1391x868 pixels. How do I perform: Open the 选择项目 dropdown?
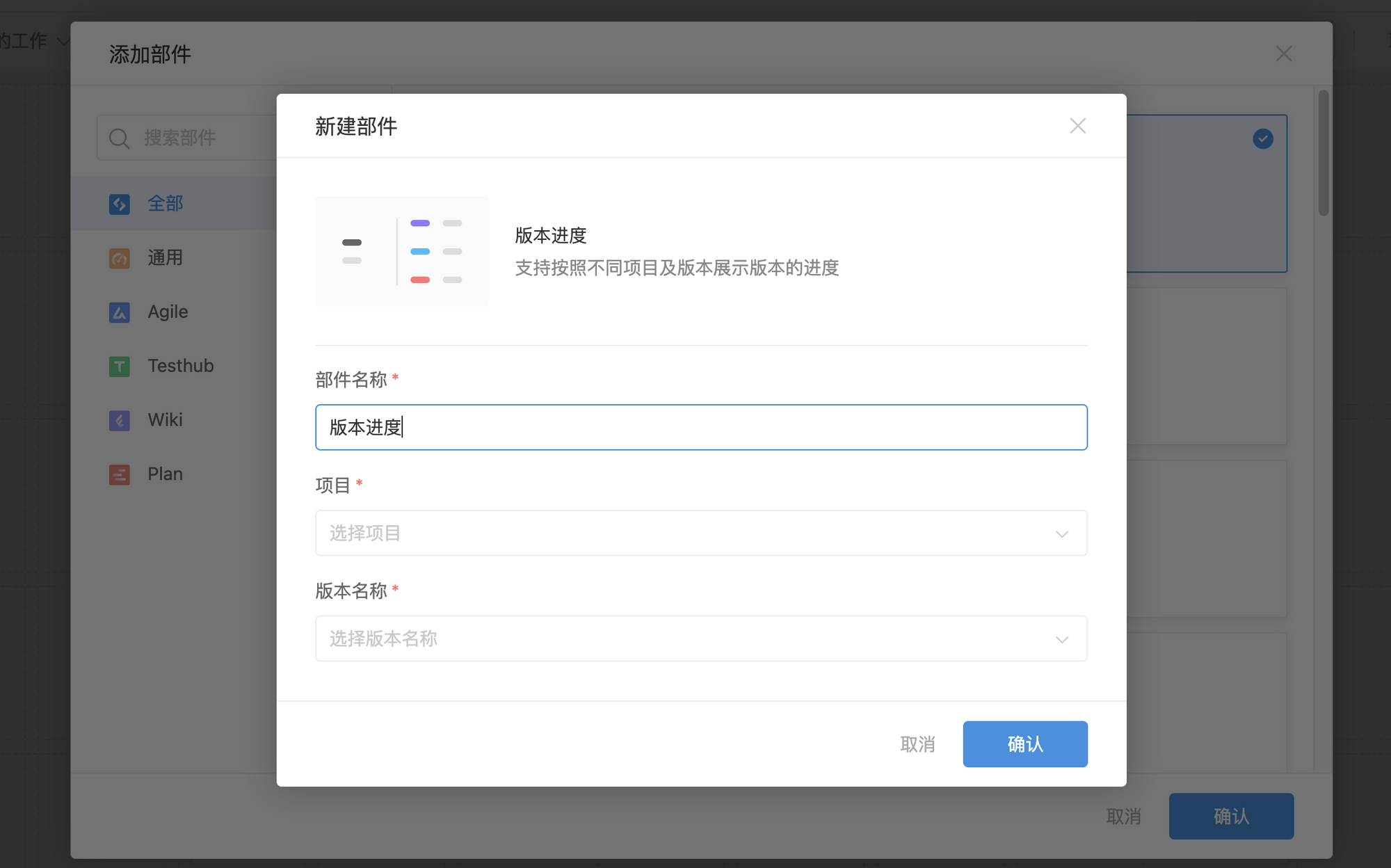point(701,533)
